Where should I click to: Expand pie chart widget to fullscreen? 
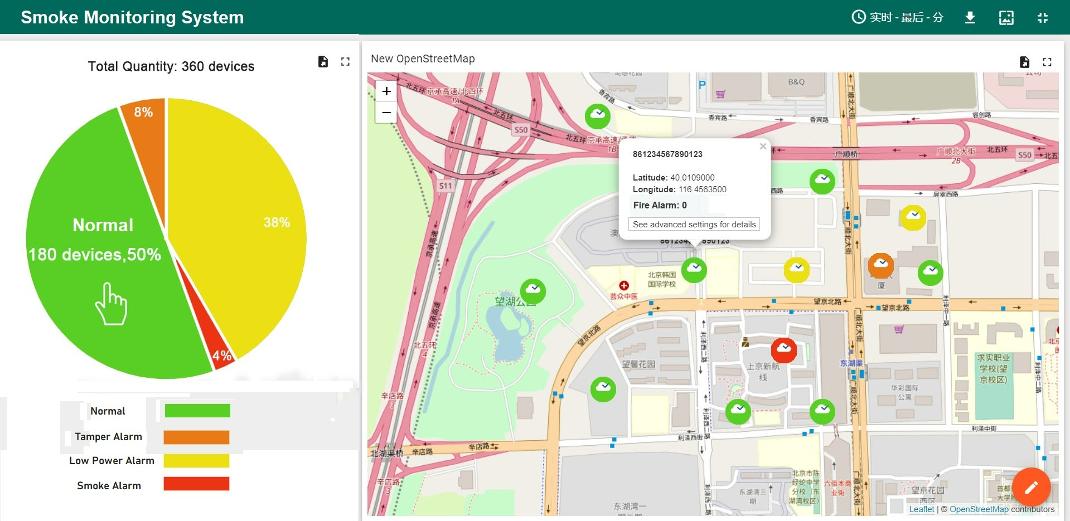click(345, 62)
